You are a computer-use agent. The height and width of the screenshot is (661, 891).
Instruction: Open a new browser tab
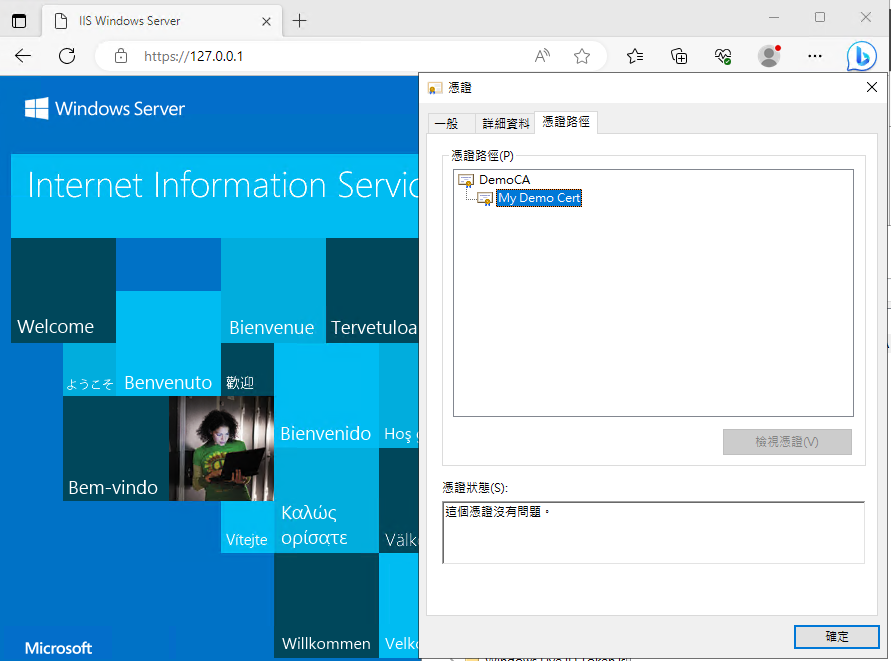coord(300,20)
